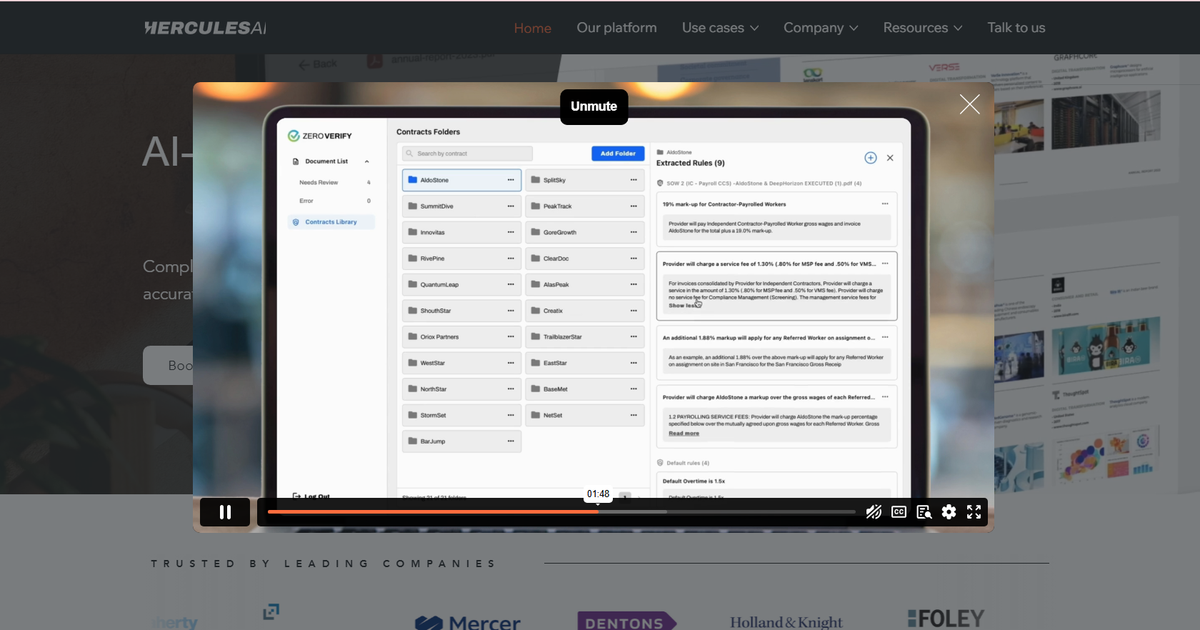Screen dimensions: 1200x630
Task: Open PeakTrack folder in video
Action: pyautogui.click(x=585, y=206)
